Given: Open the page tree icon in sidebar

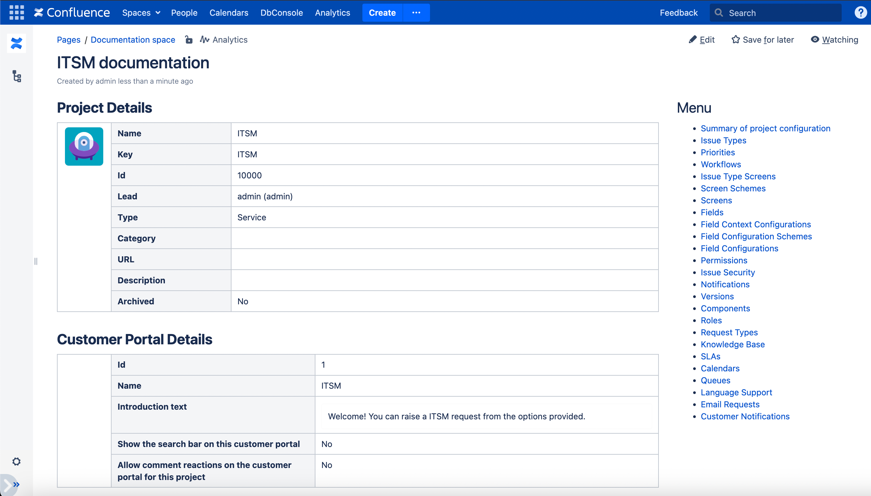Looking at the screenshot, I should pos(17,76).
